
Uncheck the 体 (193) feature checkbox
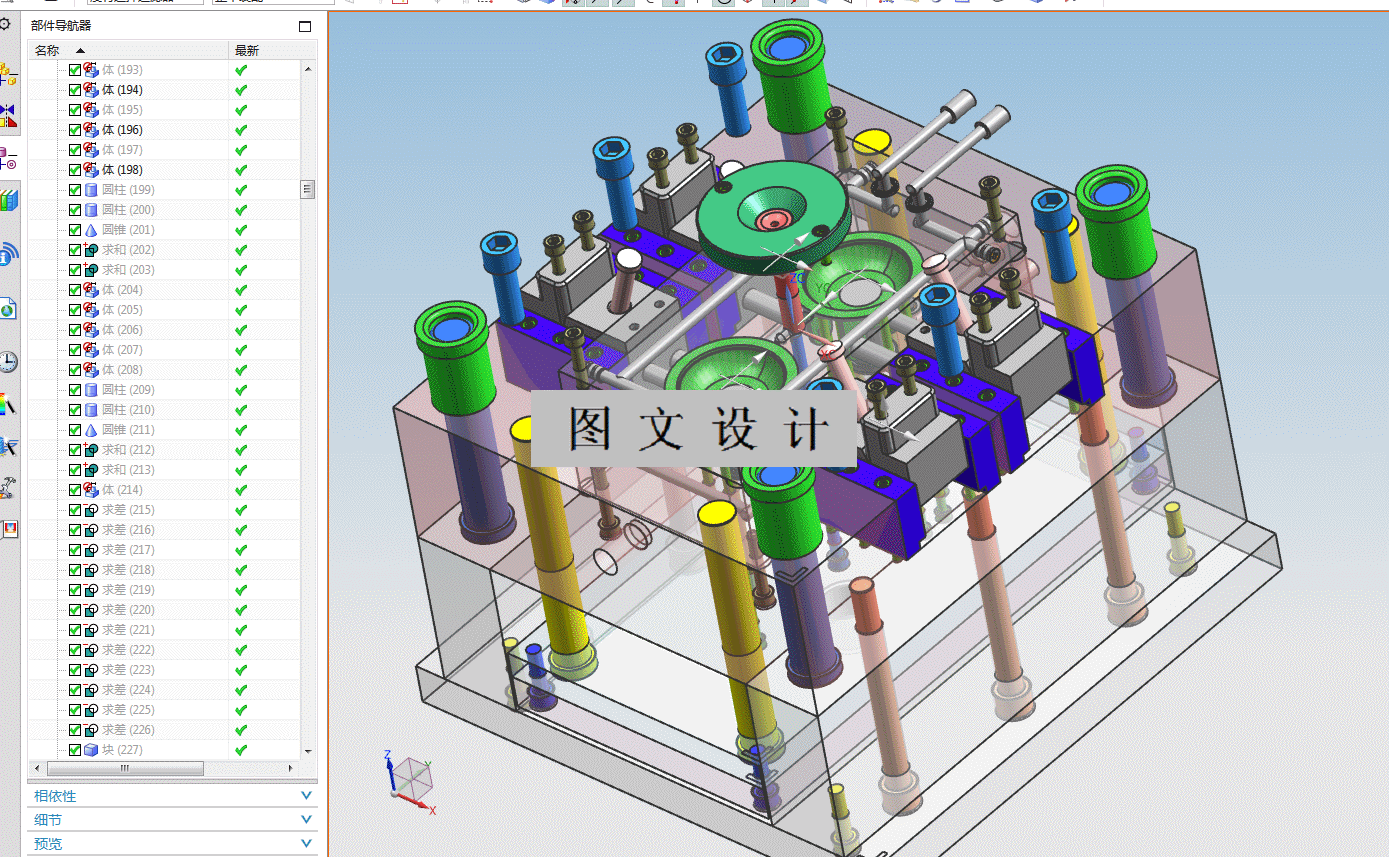75,70
